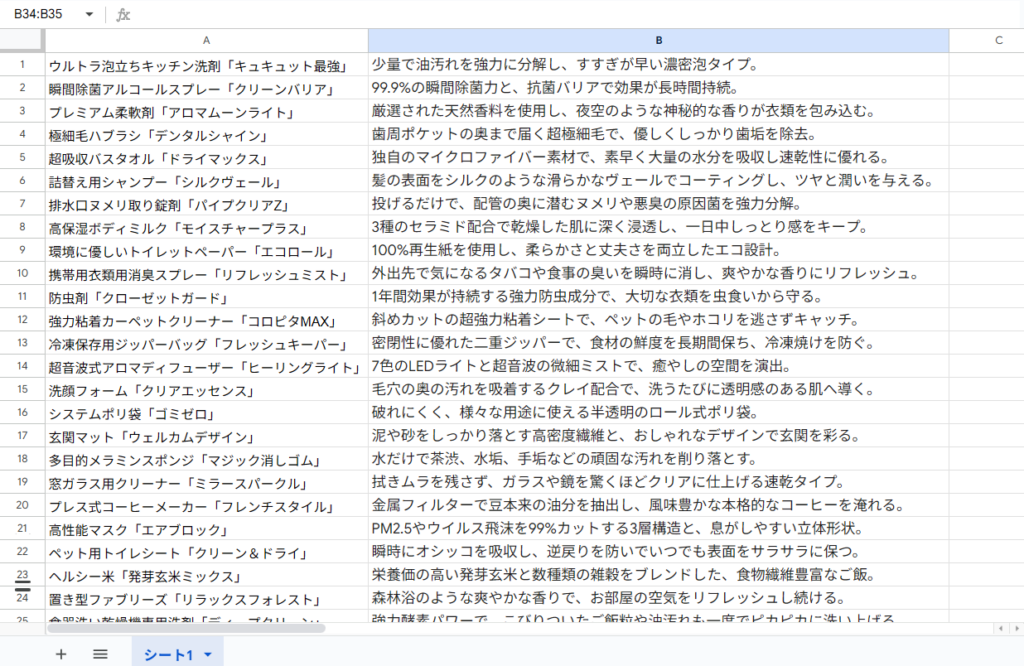Click the add new sheet plus icon
This screenshot has height=666, width=1024.
click(x=61, y=654)
